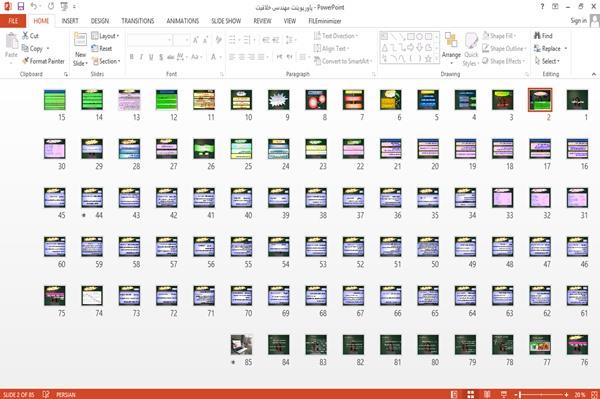Open the Font dialog launcher
This screenshot has height=399, width=600.
click(x=222, y=74)
